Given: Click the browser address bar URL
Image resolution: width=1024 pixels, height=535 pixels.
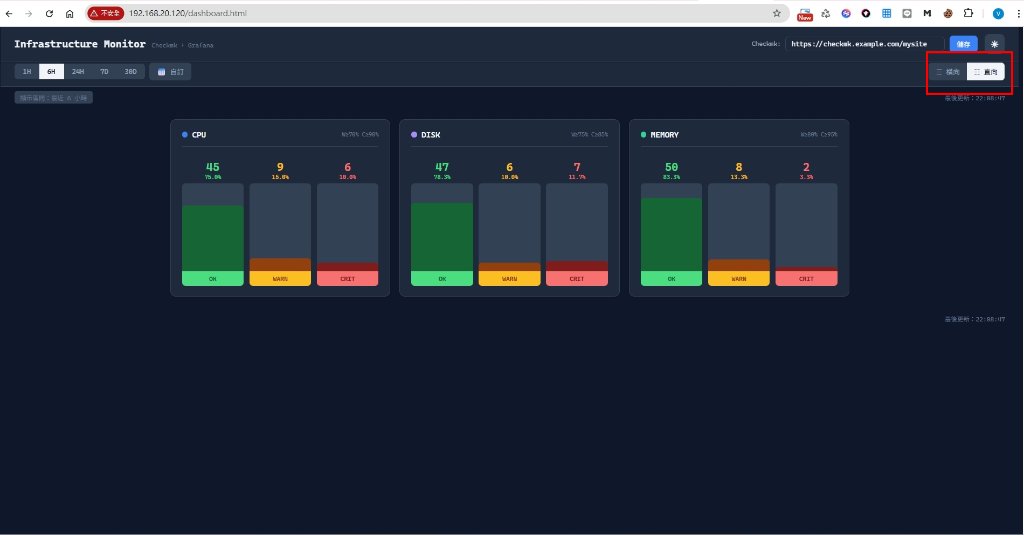Looking at the screenshot, I should (x=187, y=13).
